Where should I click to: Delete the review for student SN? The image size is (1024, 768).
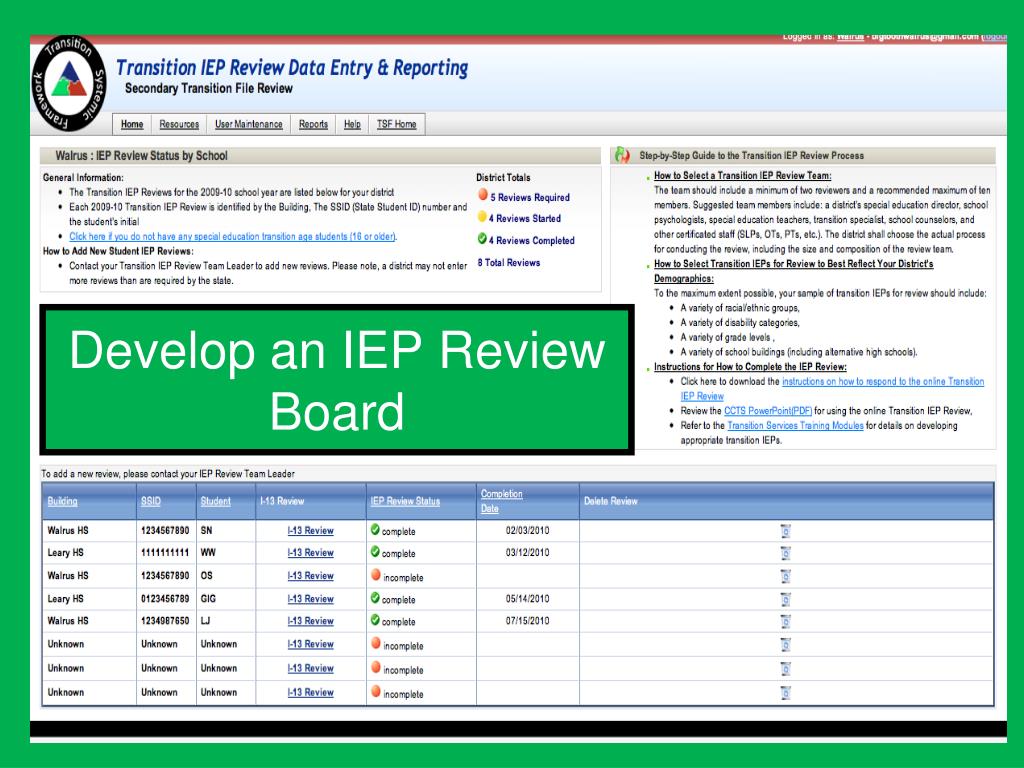click(x=786, y=531)
